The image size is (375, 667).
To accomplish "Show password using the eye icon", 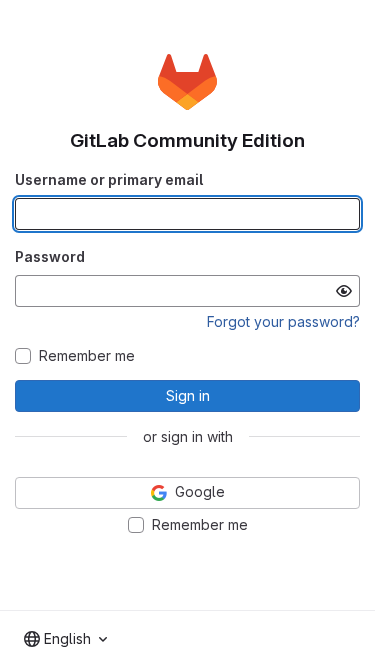I will [344, 291].
